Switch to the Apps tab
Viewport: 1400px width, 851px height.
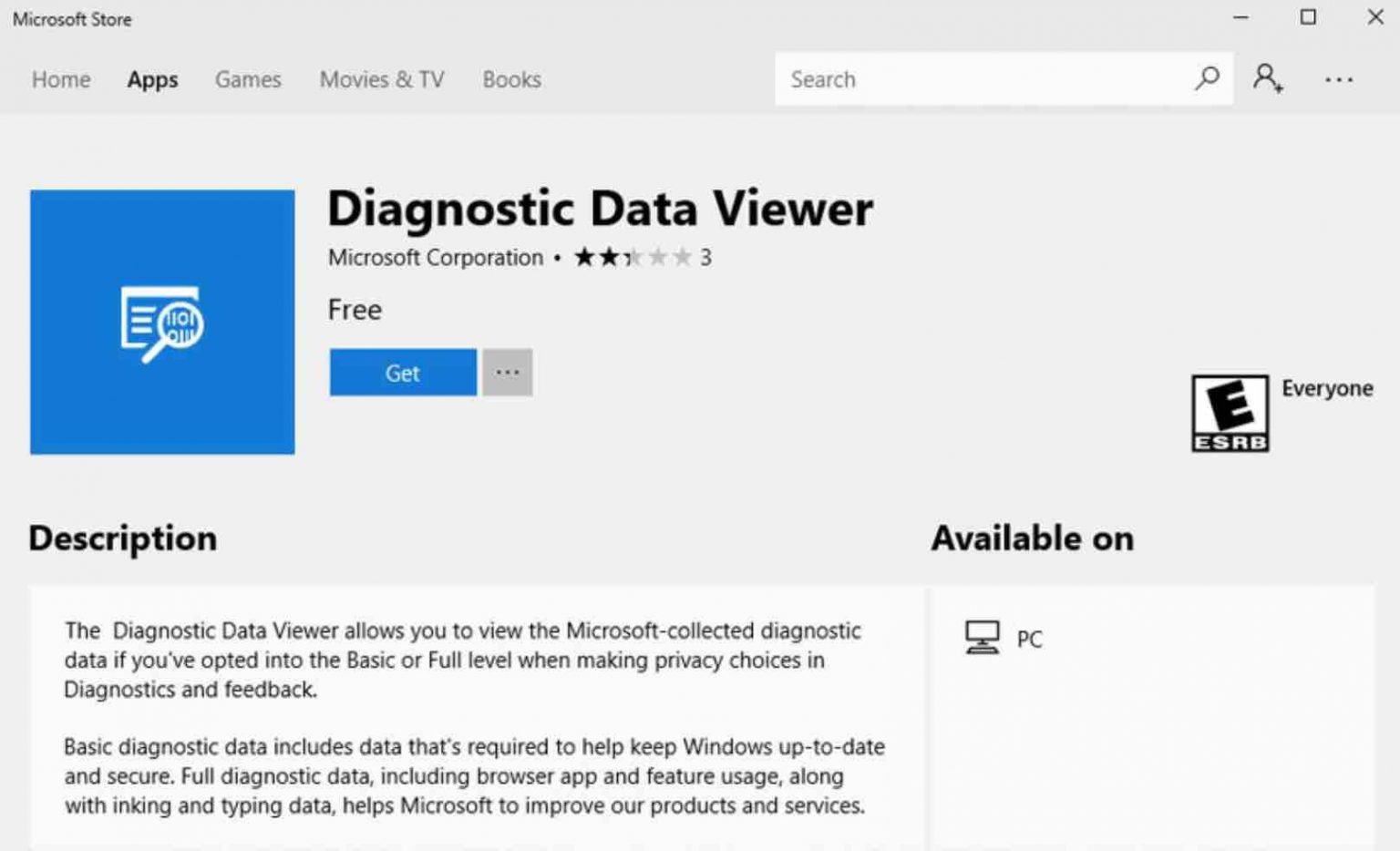point(151,80)
